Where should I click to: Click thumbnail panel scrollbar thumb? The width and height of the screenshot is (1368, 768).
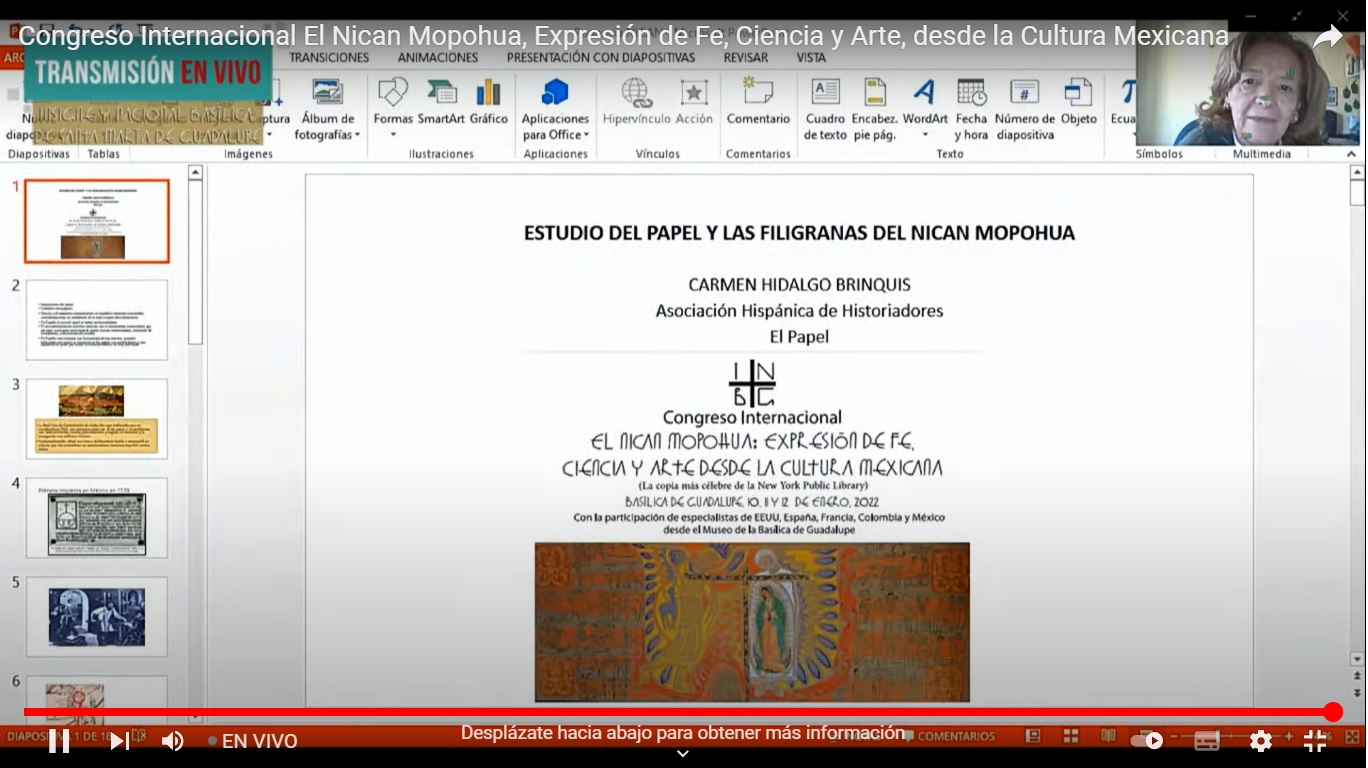pos(195,262)
